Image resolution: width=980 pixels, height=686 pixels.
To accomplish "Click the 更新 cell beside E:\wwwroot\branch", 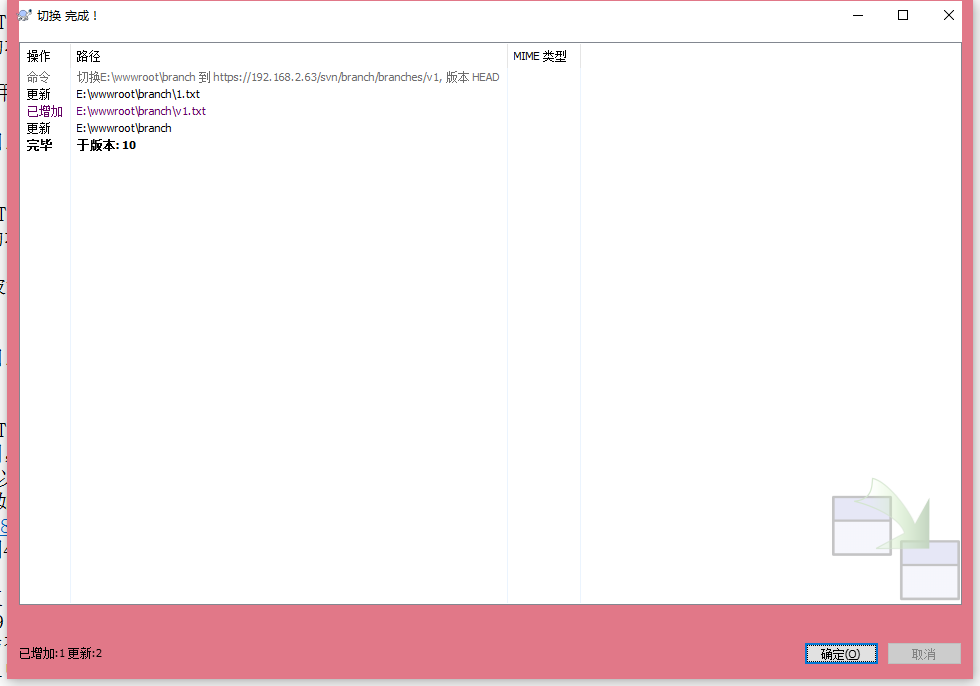I will (x=38, y=128).
